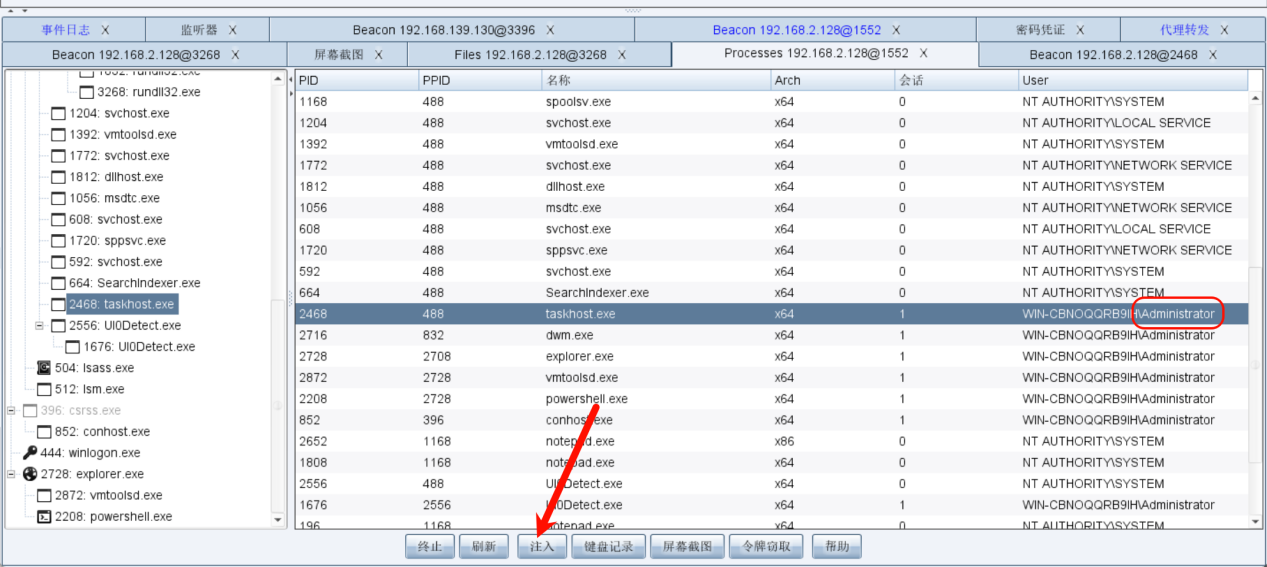Viewport: 1267px width, 567px height.
Task: Click the terminal icon beside 2208: powershell.exe
Action: (x=44, y=517)
